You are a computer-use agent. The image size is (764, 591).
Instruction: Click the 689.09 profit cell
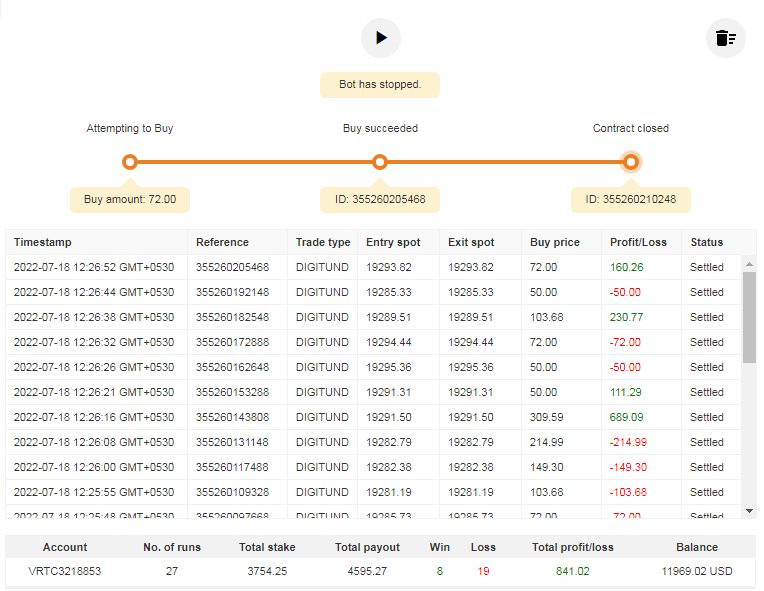[x=626, y=417]
